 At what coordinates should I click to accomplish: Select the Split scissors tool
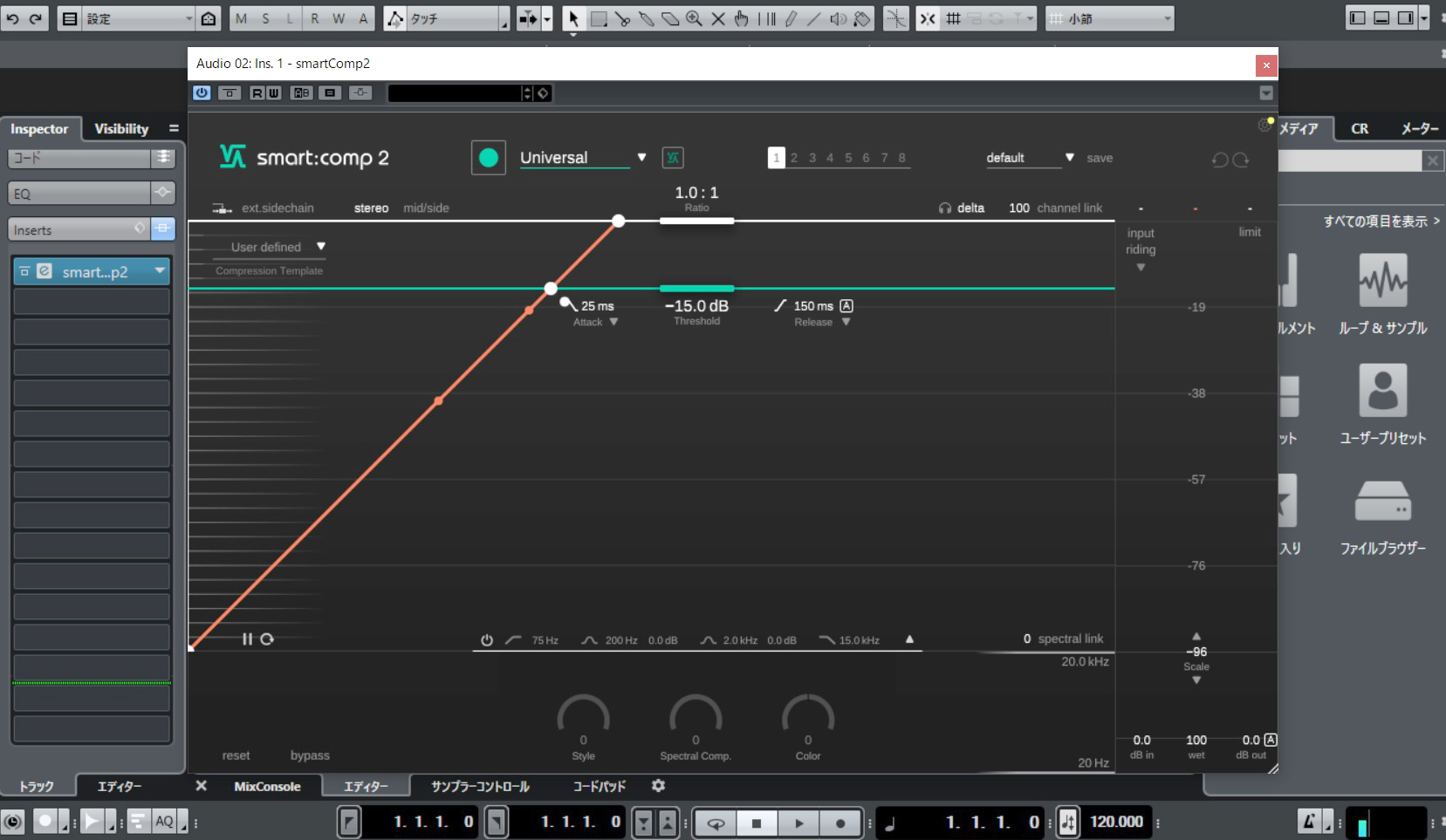tap(622, 18)
